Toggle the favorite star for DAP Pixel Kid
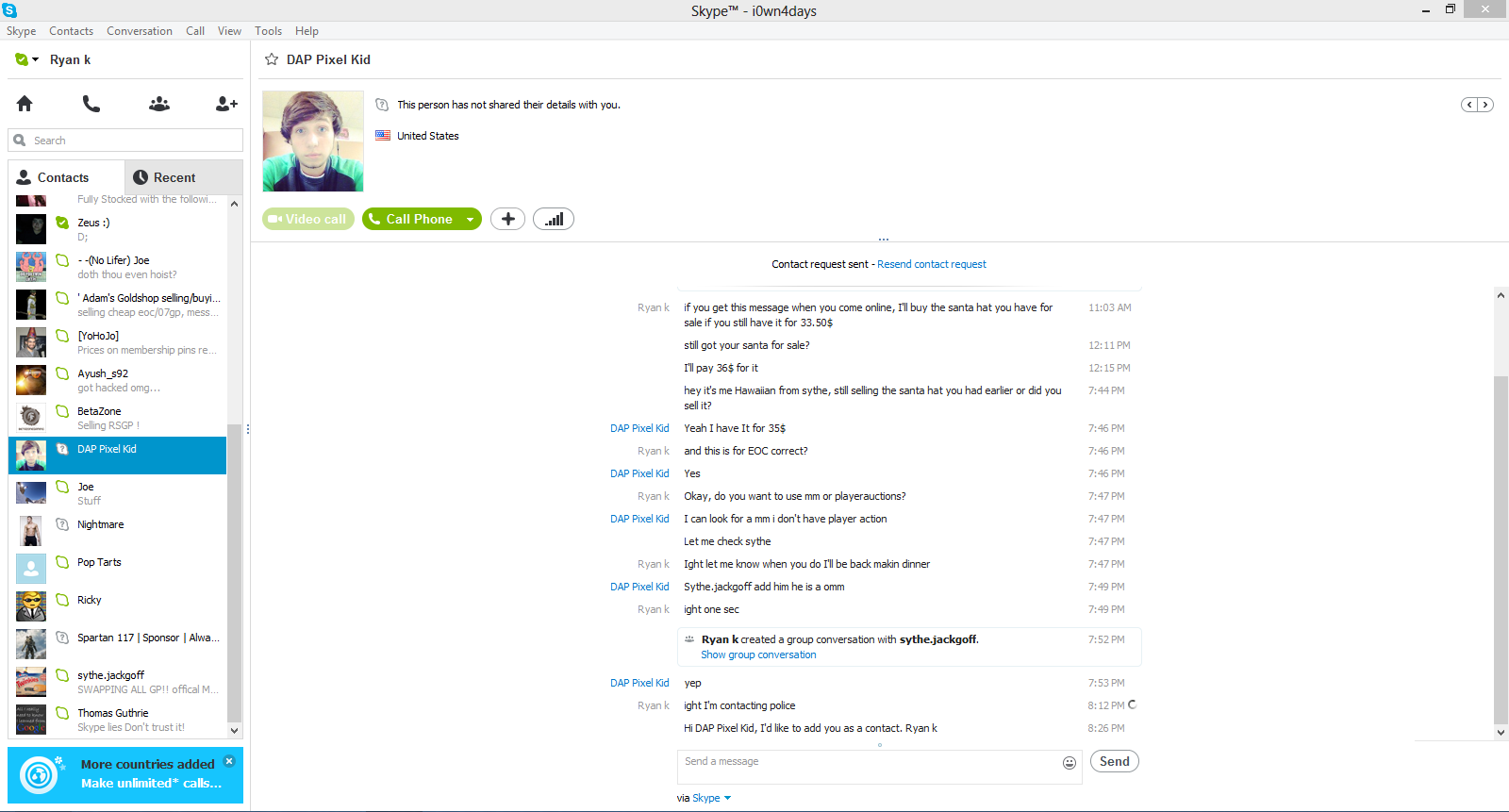Image resolution: width=1509 pixels, height=812 pixels. tap(272, 59)
